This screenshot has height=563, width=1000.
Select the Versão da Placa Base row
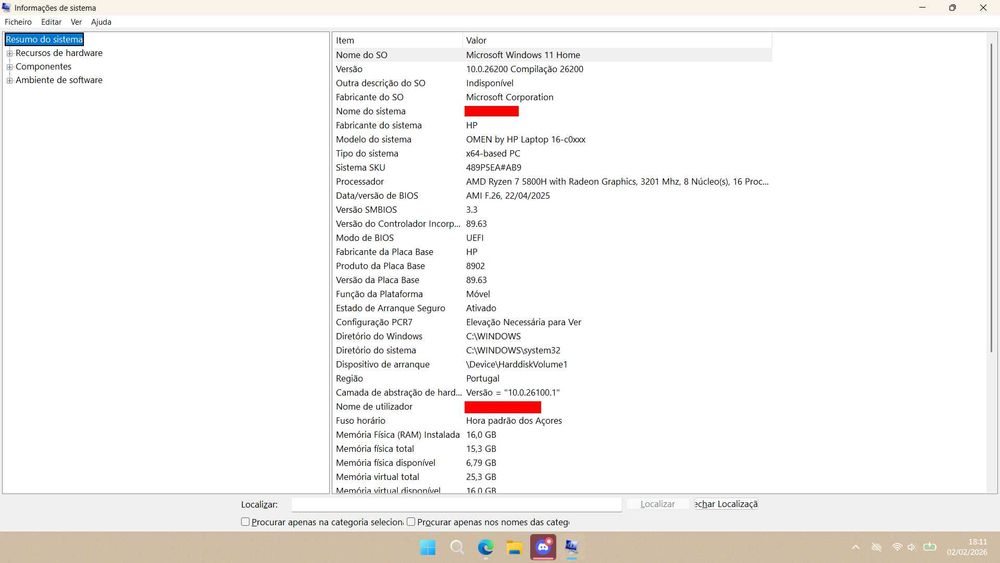point(552,280)
